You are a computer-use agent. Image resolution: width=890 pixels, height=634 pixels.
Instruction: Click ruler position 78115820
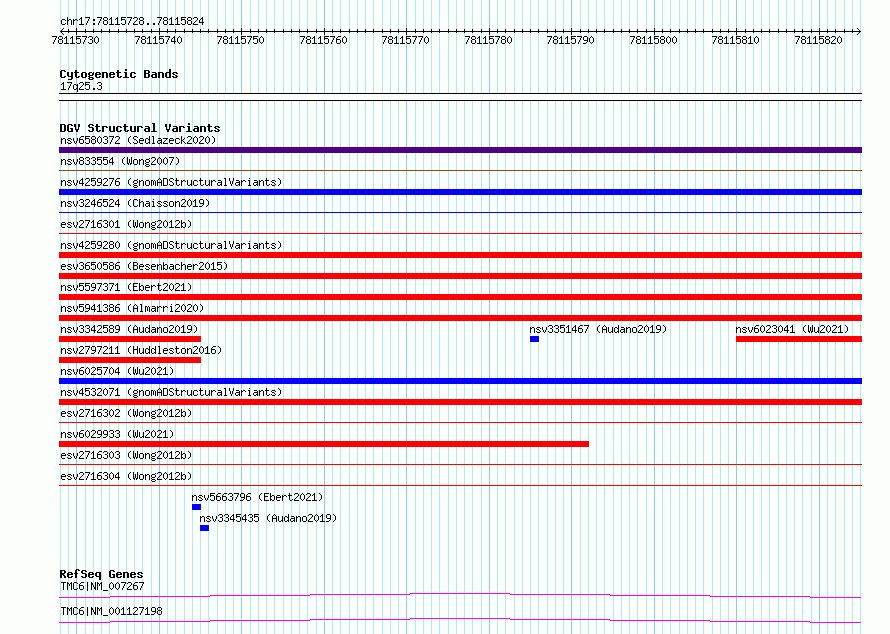pos(818,40)
